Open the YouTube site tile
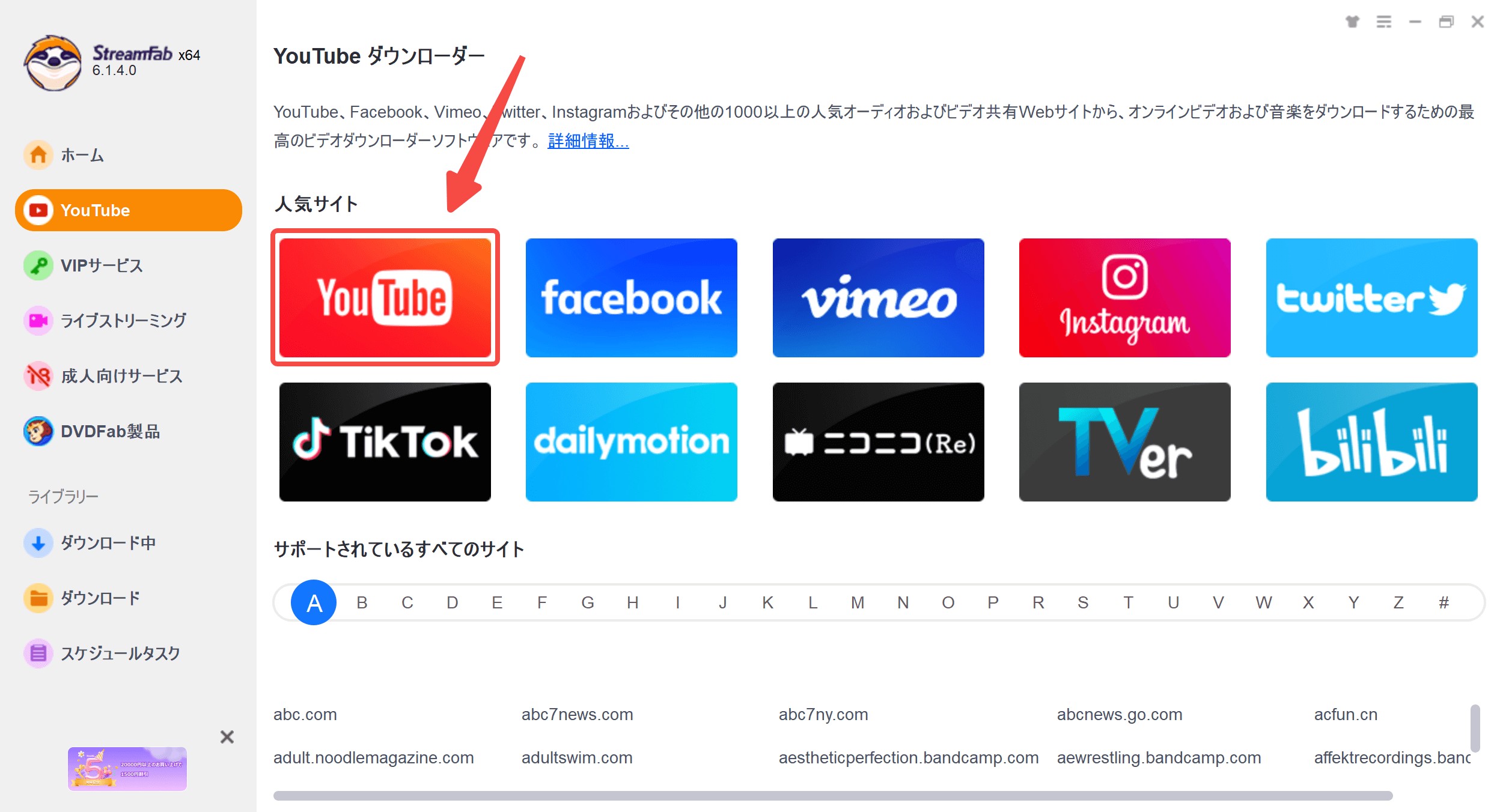 coord(385,297)
